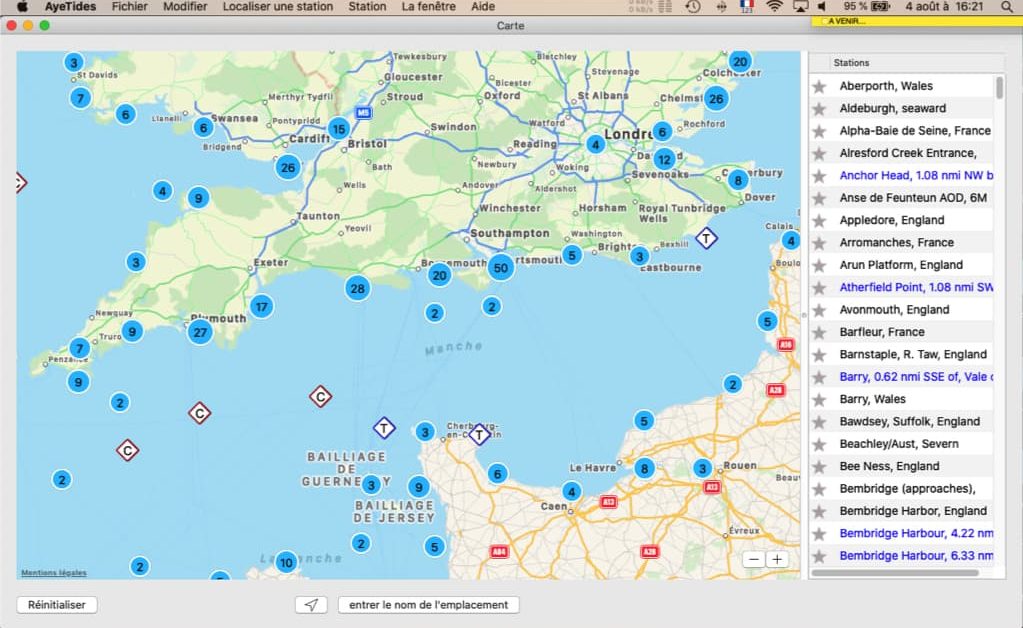Toggle favorite star for Avonmouth, England
The width and height of the screenshot is (1023, 628).
[819, 310]
